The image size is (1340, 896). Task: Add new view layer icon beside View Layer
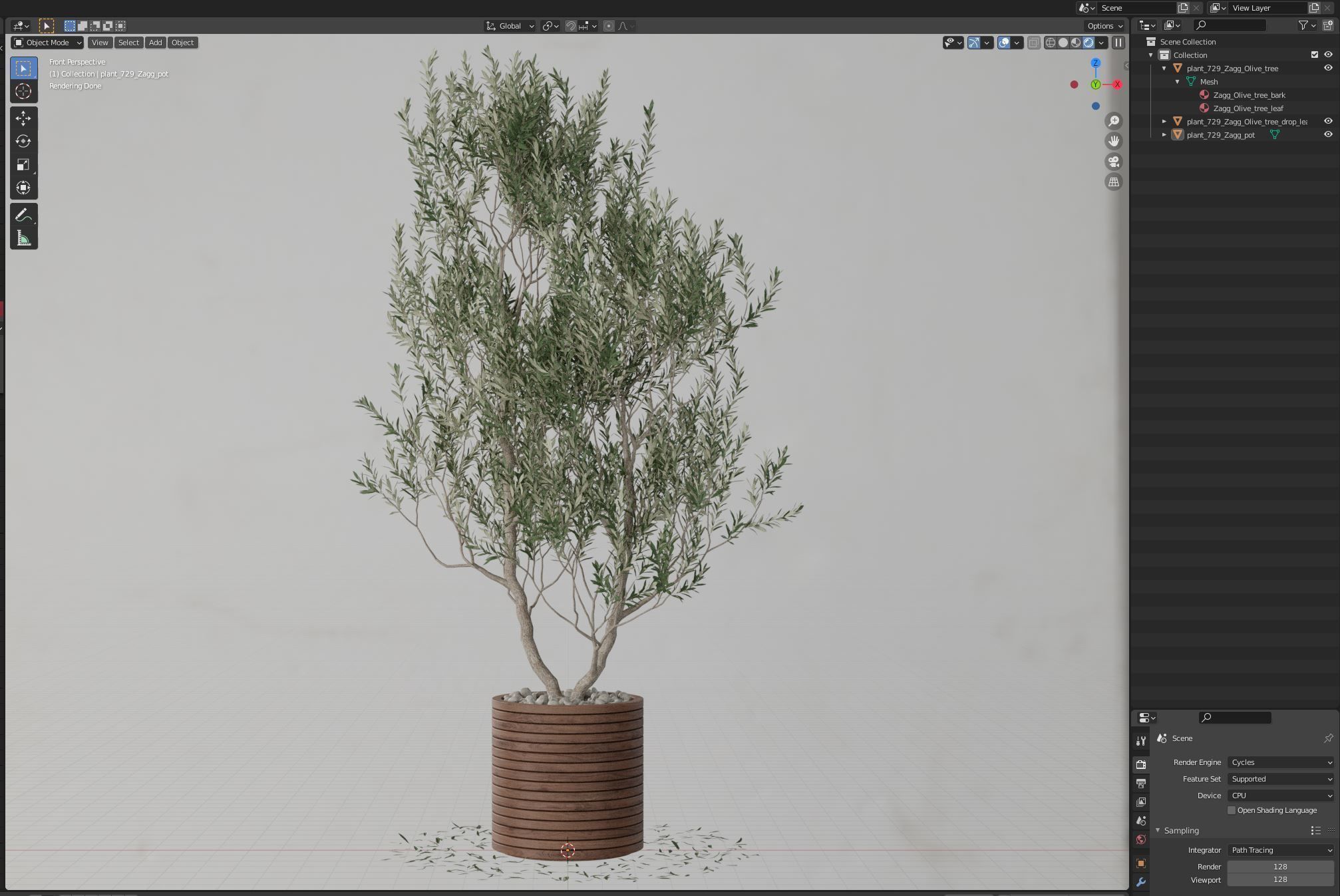[1314, 8]
